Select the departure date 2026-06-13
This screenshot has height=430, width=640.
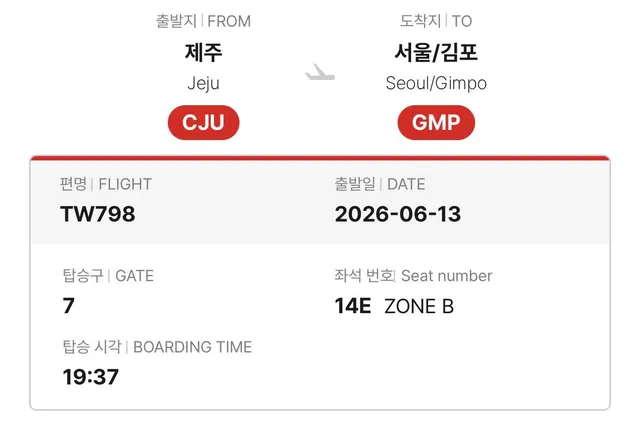pyautogui.click(x=398, y=214)
